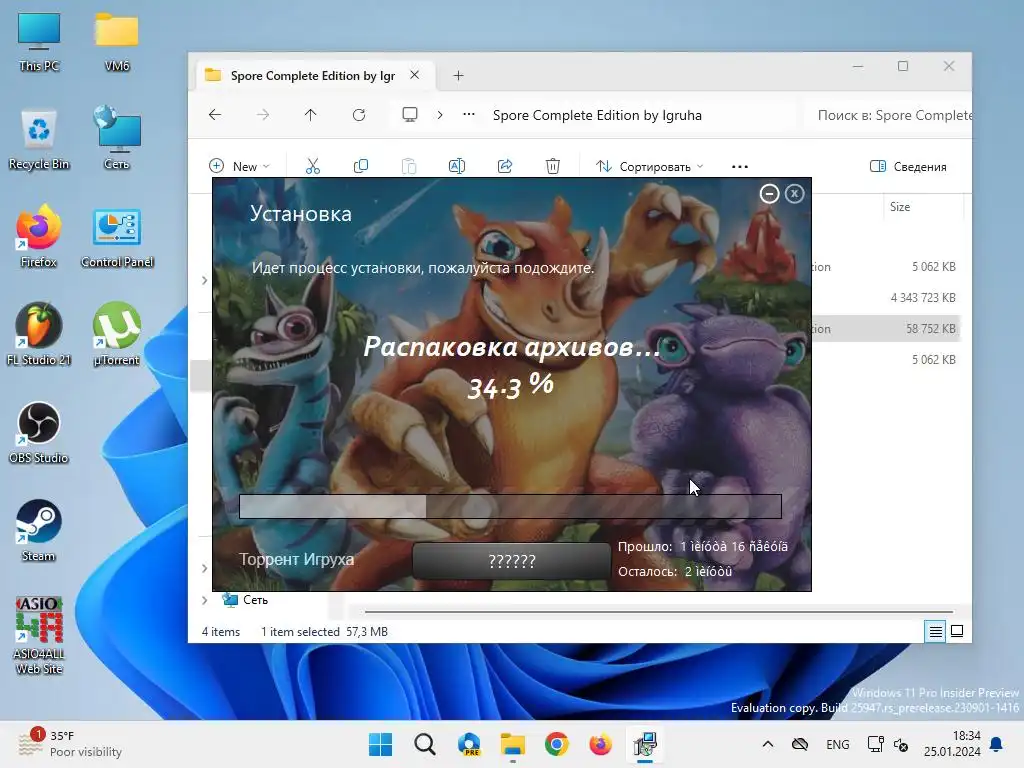Click the Paste icon in Explorer toolbar
The image size is (1024, 768).
click(409, 167)
